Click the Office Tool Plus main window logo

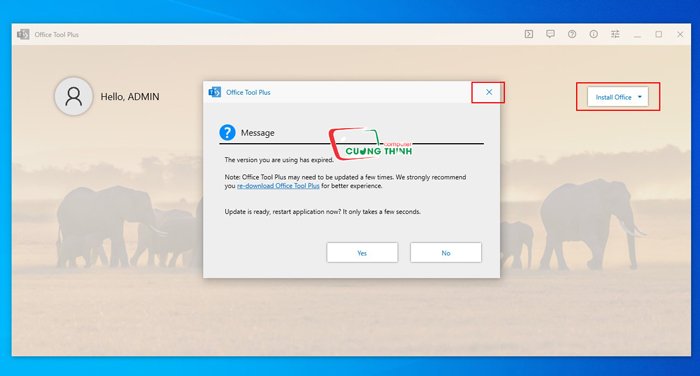pyautogui.click(x=23, y=34)
